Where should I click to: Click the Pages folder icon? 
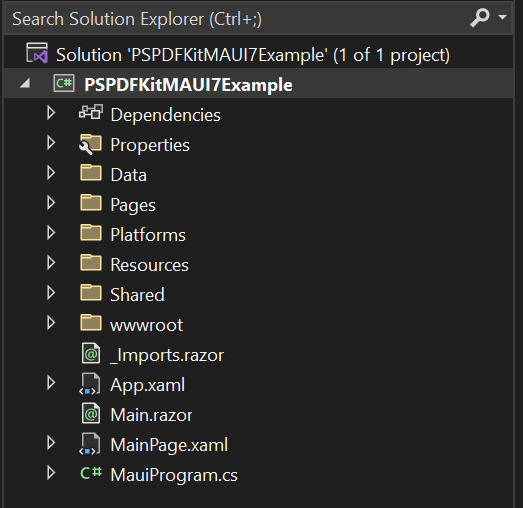tap(91, 202)
